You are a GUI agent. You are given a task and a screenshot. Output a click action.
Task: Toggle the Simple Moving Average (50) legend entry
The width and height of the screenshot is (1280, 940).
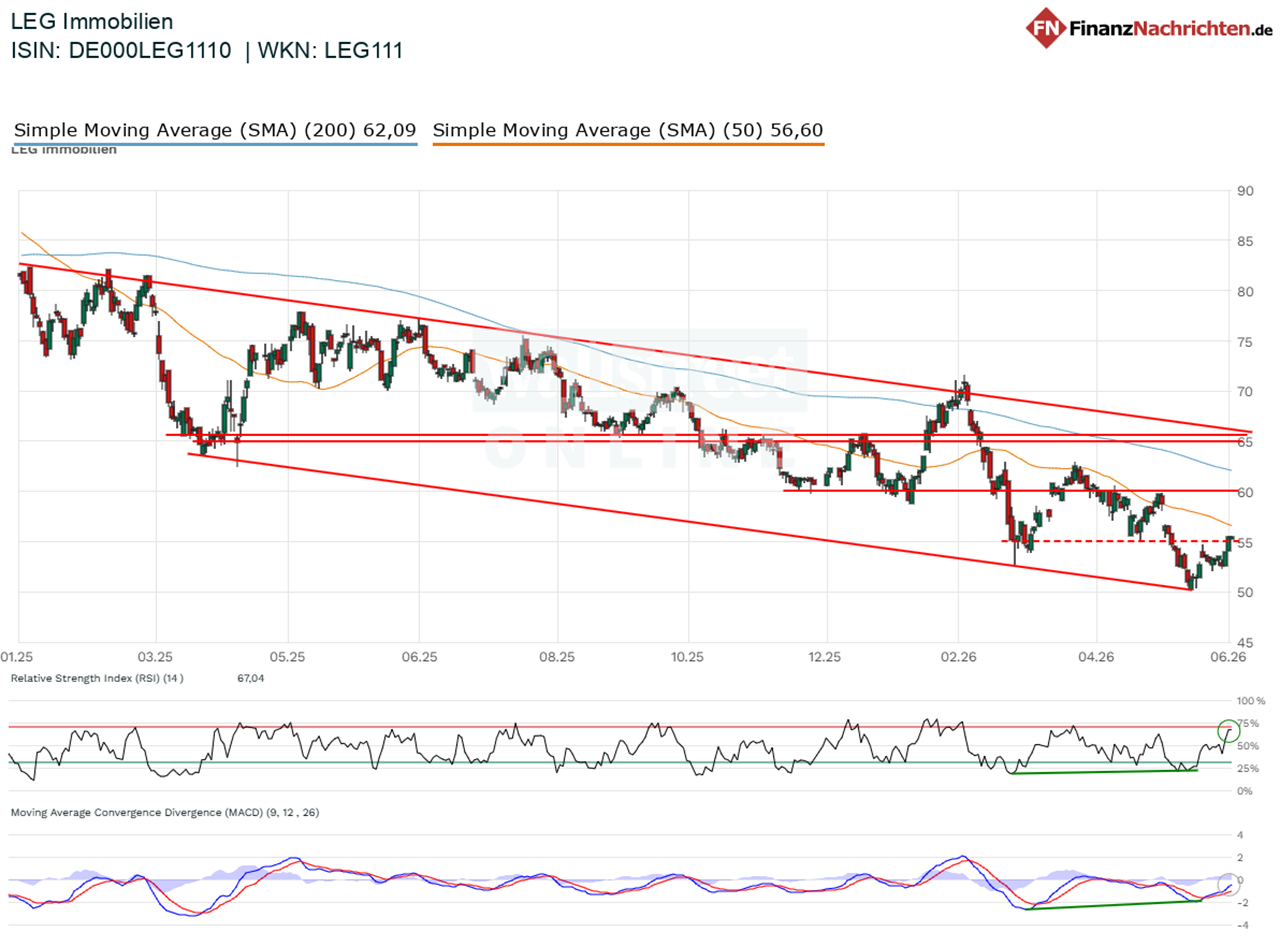pyautogui.click(x=628, y=130)
